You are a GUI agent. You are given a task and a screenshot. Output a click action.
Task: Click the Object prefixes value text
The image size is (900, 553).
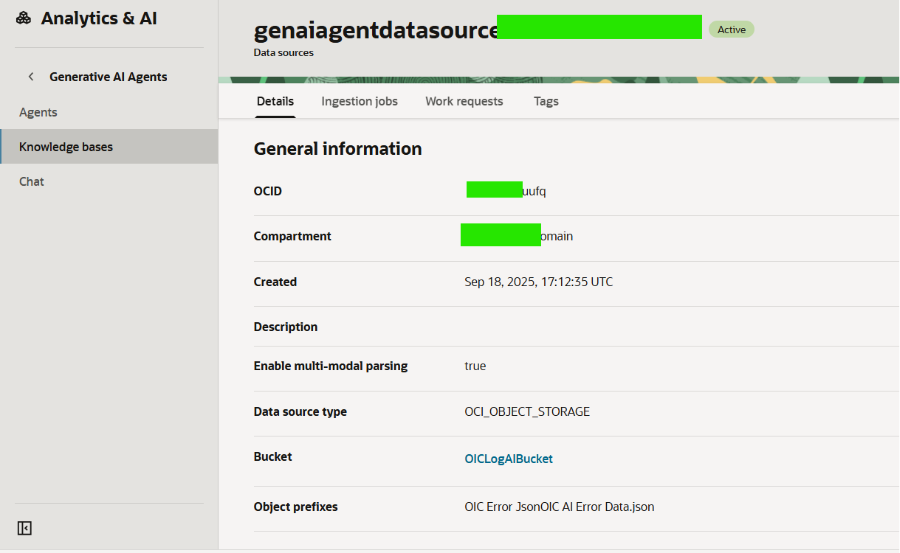[559, 506]
